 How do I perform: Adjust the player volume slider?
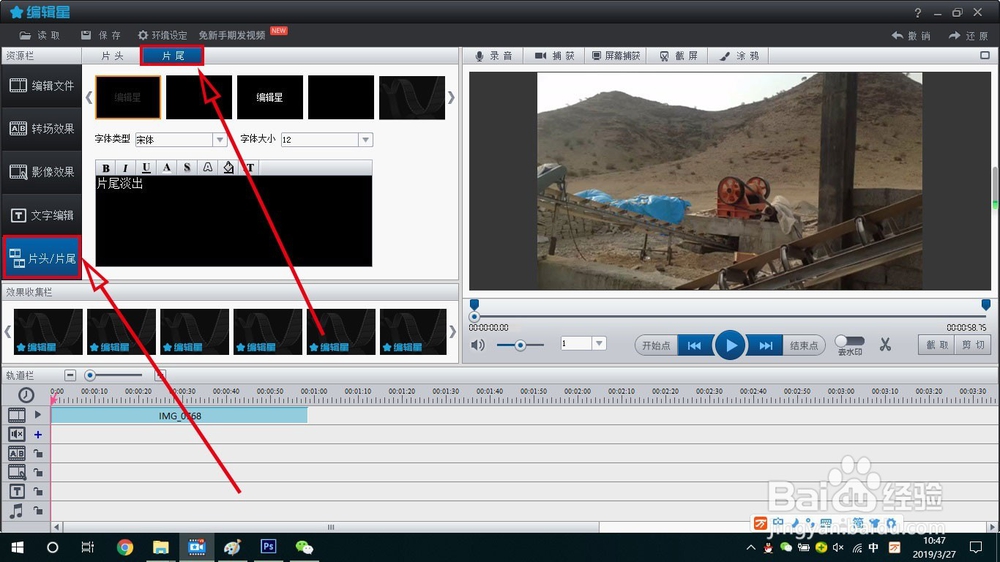point(520,345)
